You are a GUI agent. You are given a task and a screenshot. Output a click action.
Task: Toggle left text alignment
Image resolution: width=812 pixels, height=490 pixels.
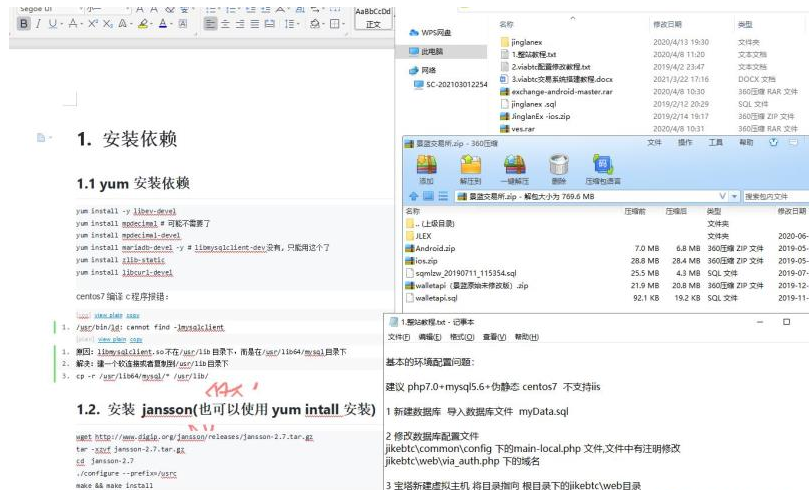click(x=210, y=24)
